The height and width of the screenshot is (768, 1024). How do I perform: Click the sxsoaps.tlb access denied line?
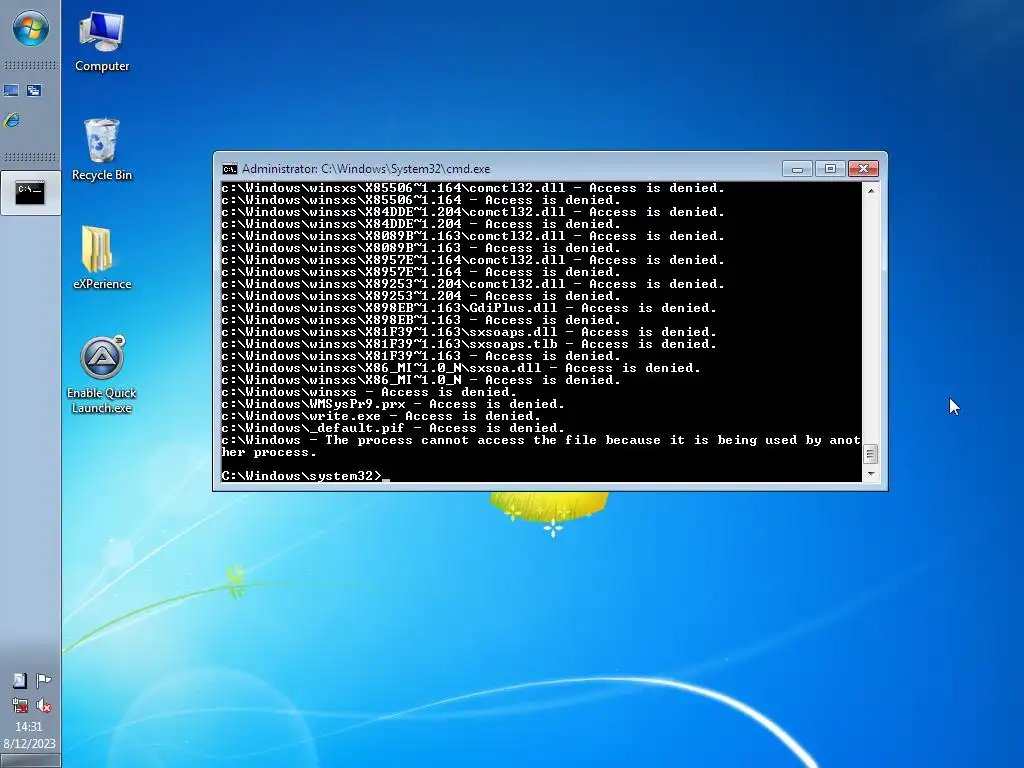coord(469,344)
